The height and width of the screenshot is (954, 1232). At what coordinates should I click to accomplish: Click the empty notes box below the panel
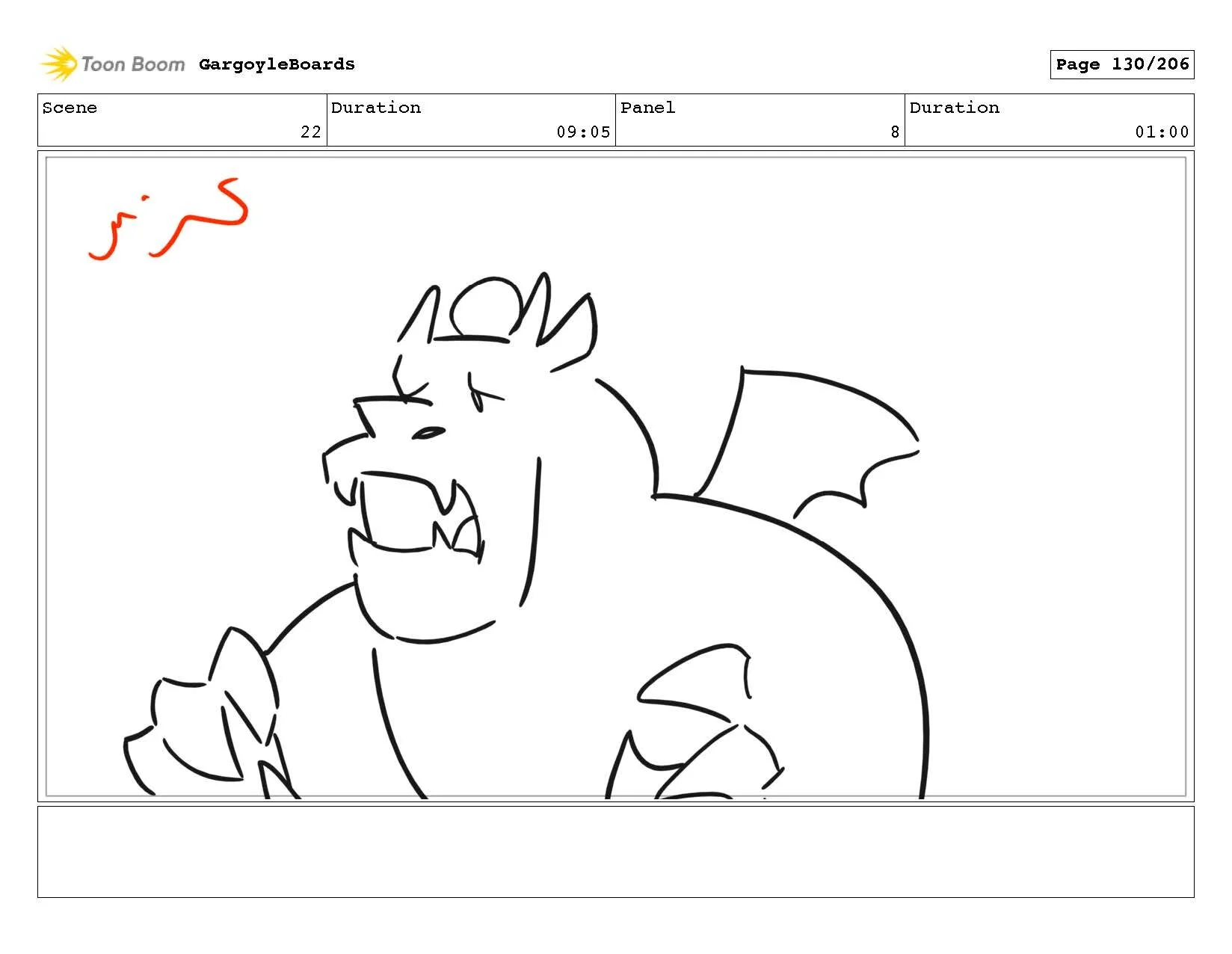pyautogui.click(x=615, y=852)
